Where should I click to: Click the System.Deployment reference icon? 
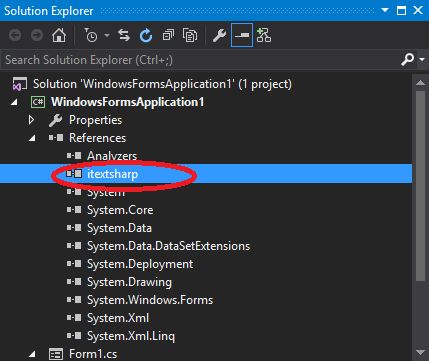(74, 264)
